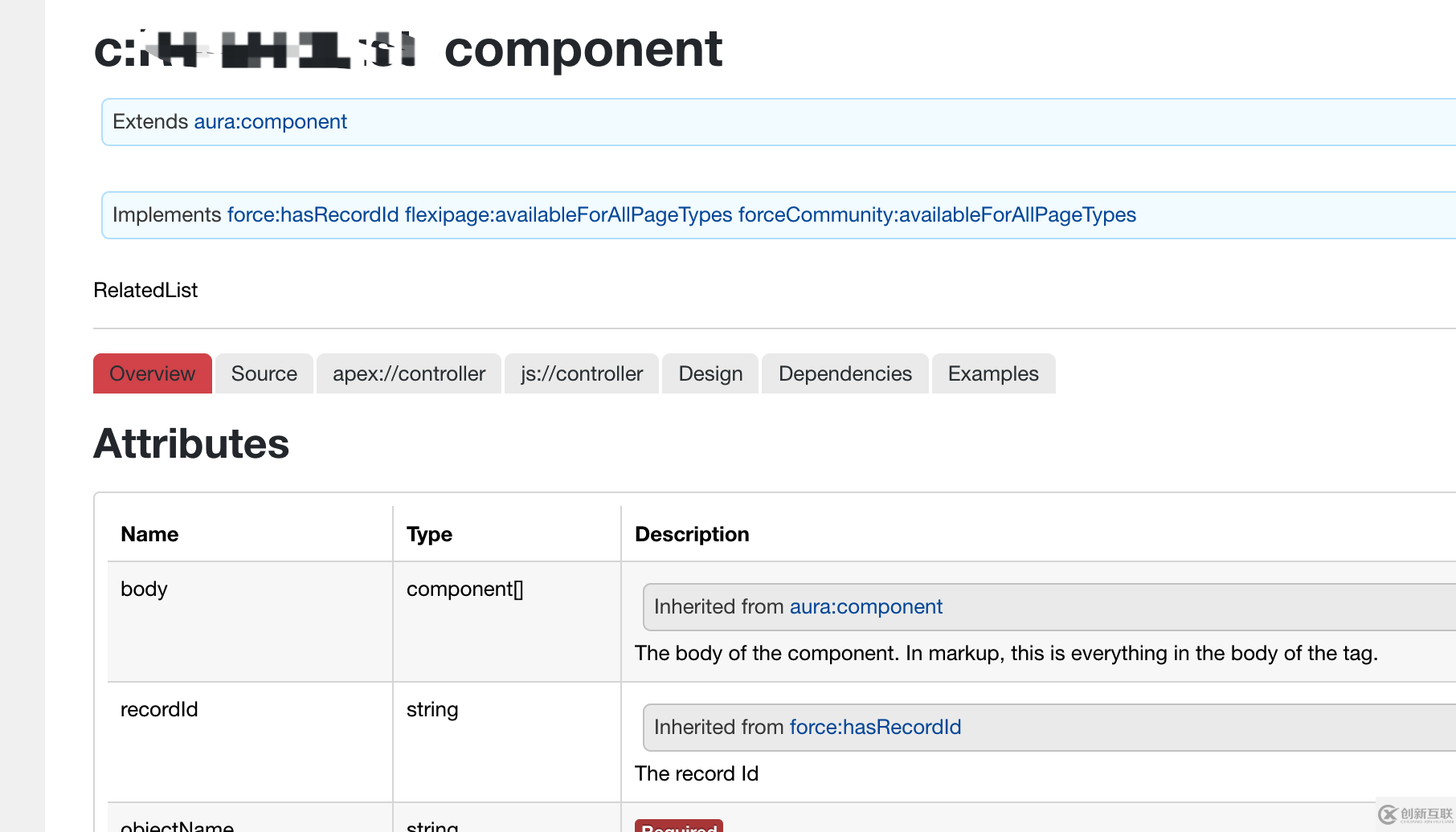This screenshot has width=1456, height=832.
Task: Open forceCommunity:availableForAllPageTypes link
Action: click(937, 214)
